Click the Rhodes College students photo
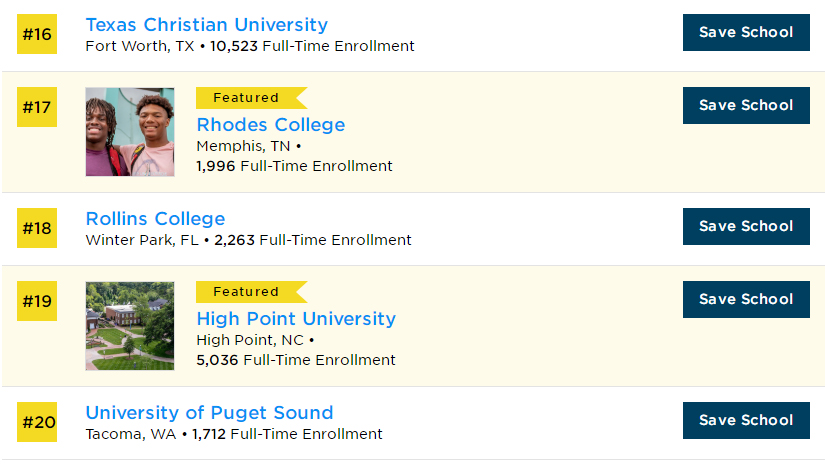The width and height of the screenshot is (827, 466). pyautogui.click(x=130, y=132)
